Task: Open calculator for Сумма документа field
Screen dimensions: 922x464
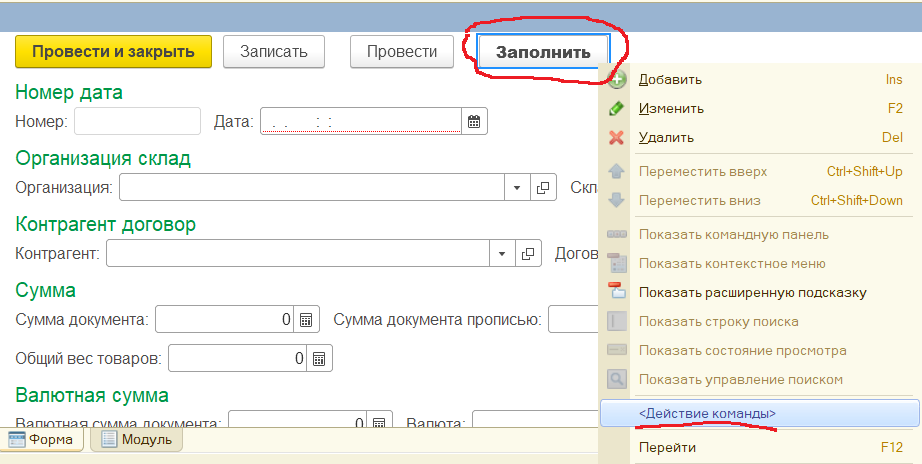Action: (307, 320)
